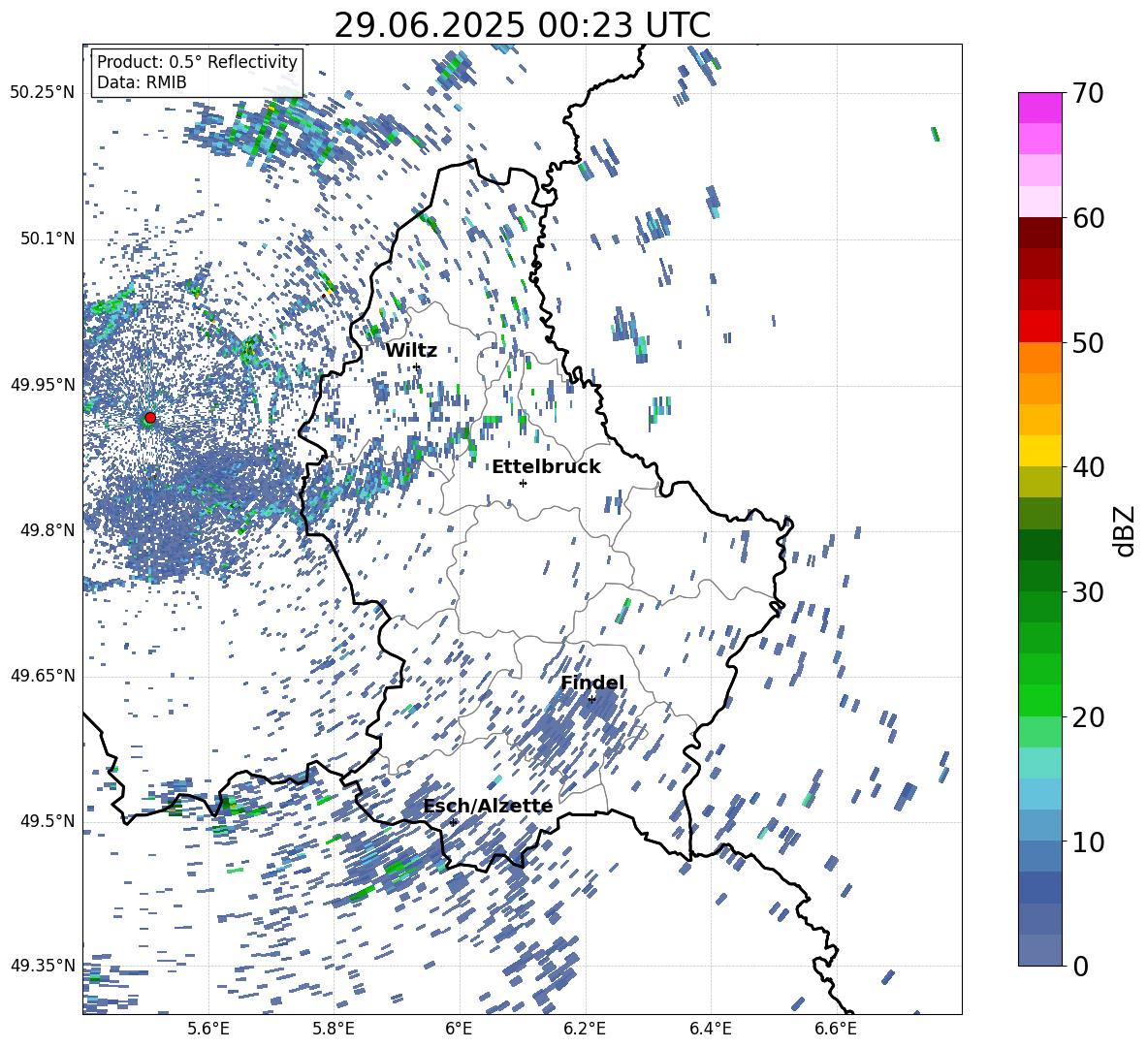Click the Product: 0.5° Reflectivity text
Screen dimensions: 1148x1048
pos(197,62)
